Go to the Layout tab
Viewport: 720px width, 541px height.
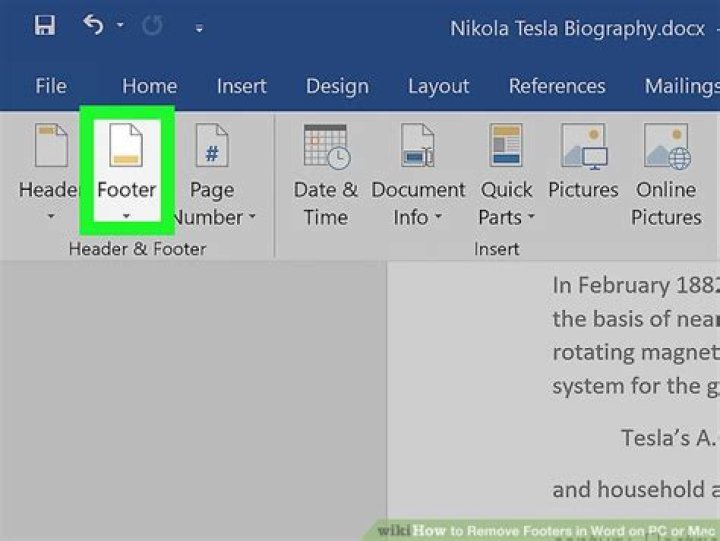pos(439,86)
